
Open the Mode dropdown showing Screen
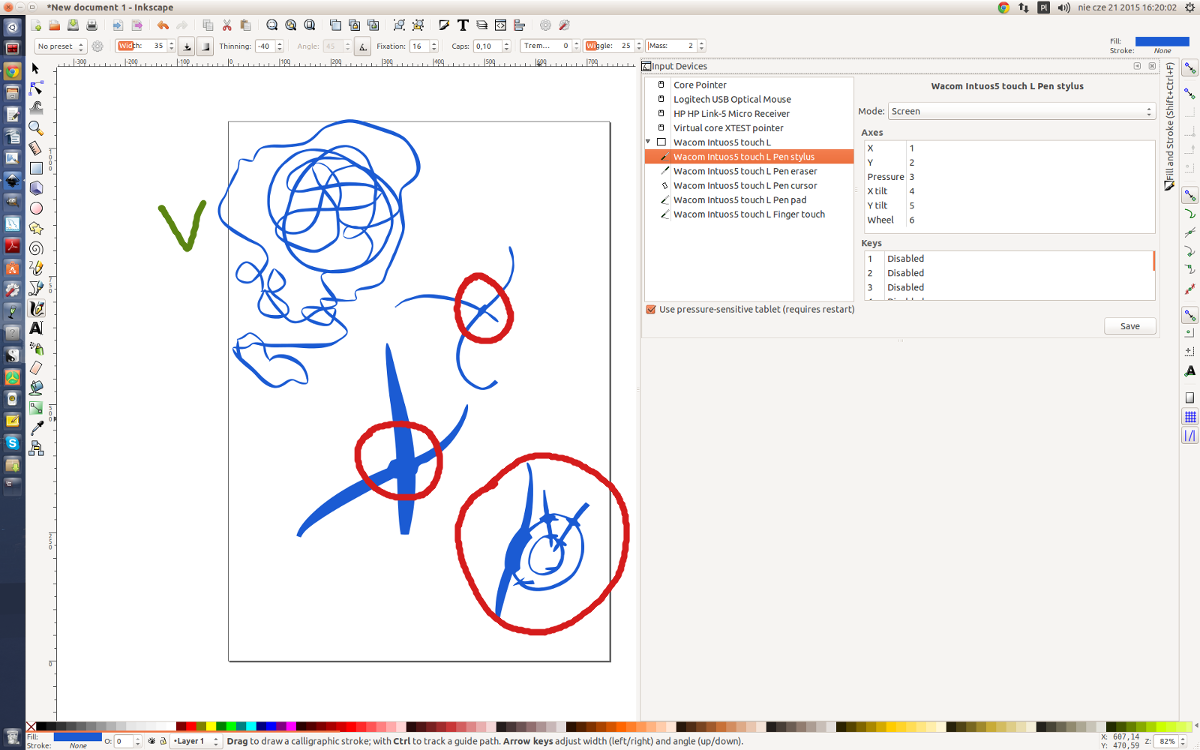[1022, 111]
